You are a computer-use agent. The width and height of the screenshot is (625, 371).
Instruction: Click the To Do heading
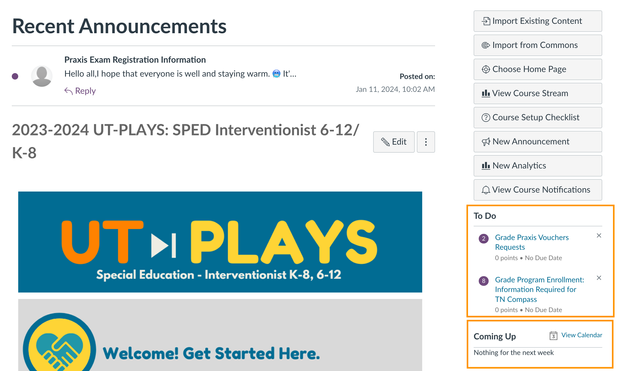click(485, 216)
